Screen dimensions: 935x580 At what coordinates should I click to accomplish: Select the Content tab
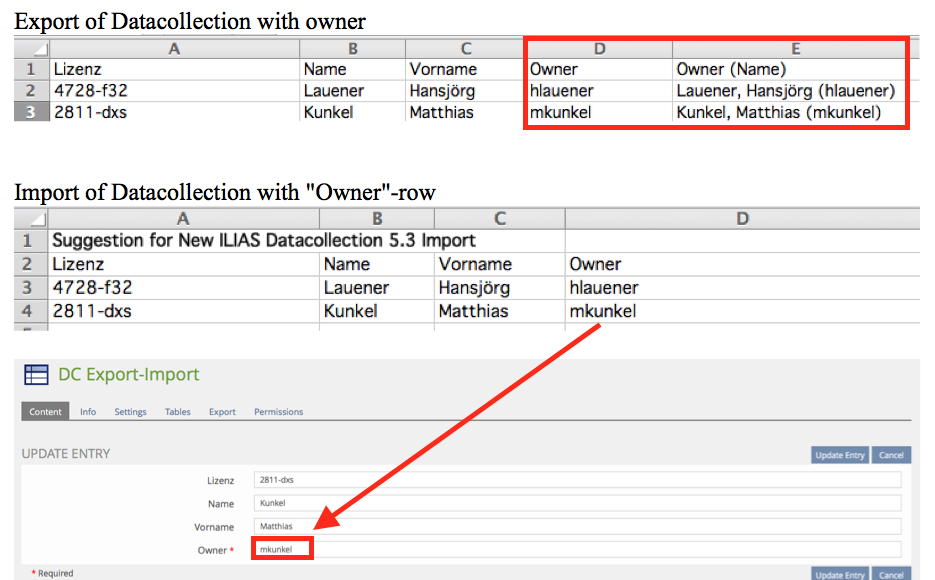(x=45, y=412)
